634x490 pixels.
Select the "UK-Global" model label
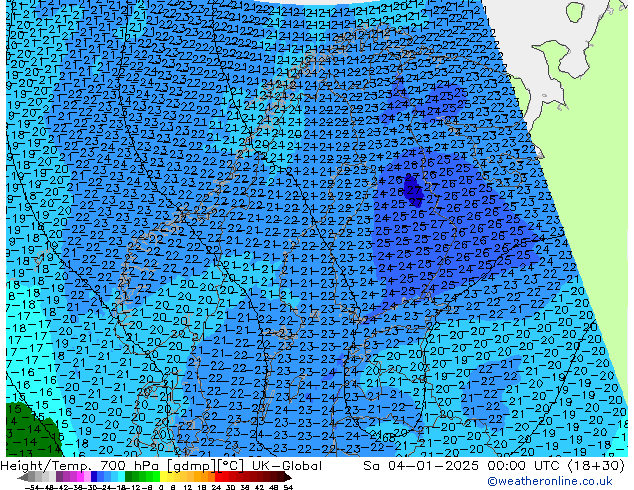coord(287,466)
